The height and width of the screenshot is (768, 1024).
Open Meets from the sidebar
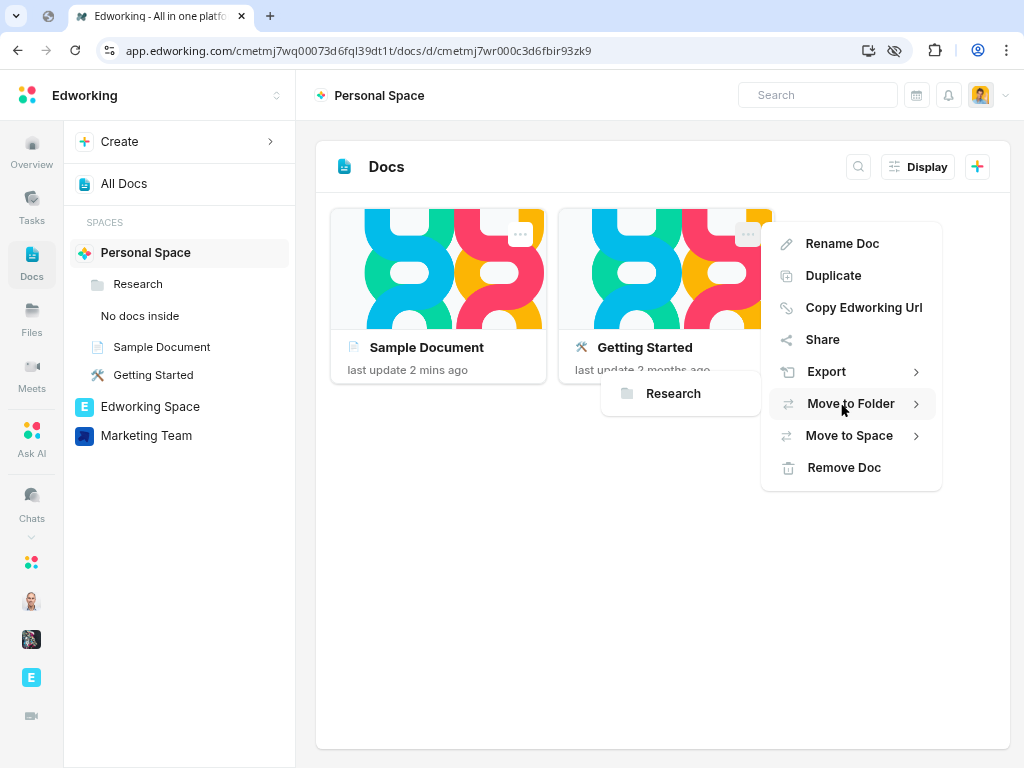[x=31, y=375]
